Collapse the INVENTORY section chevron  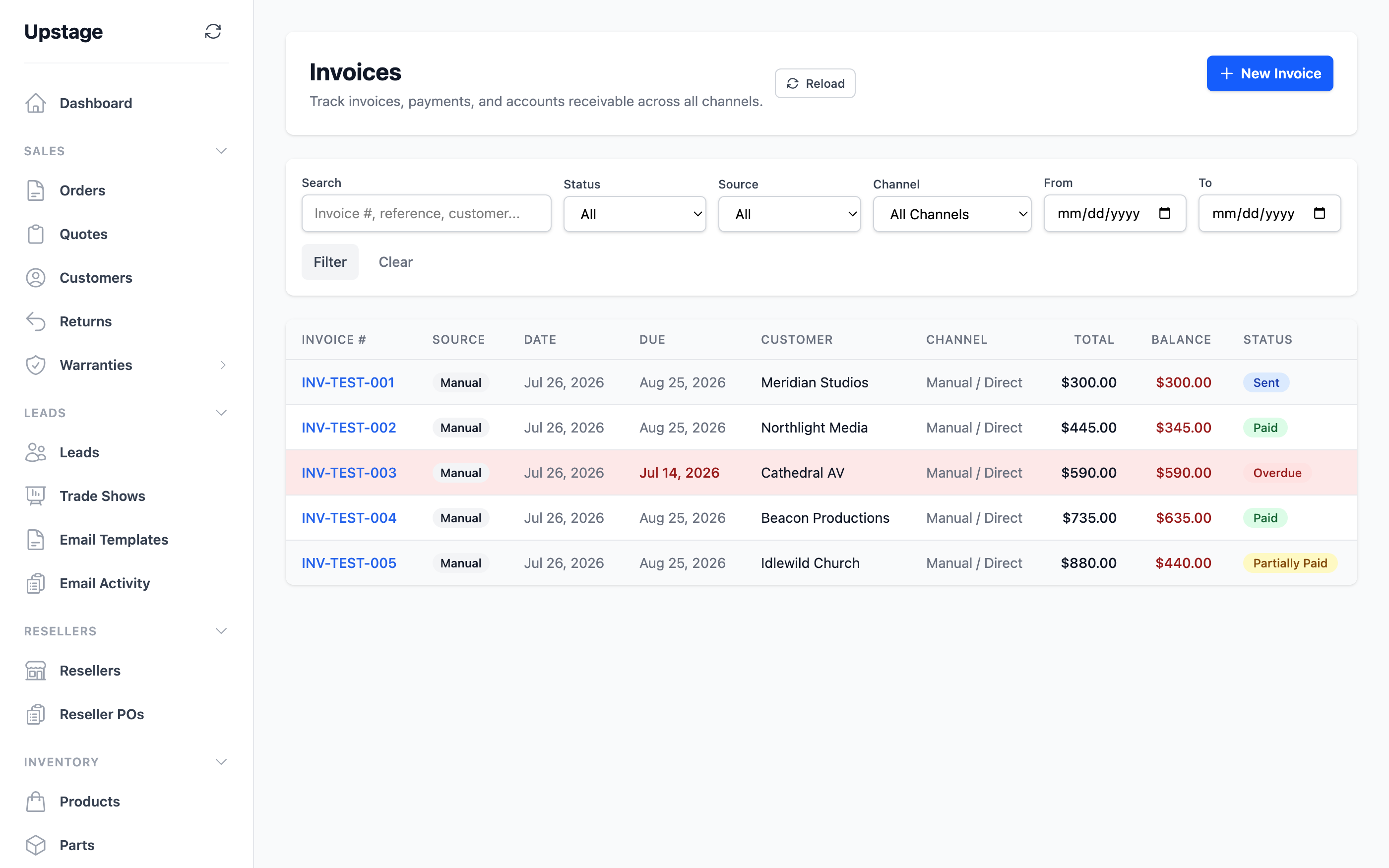221,762
